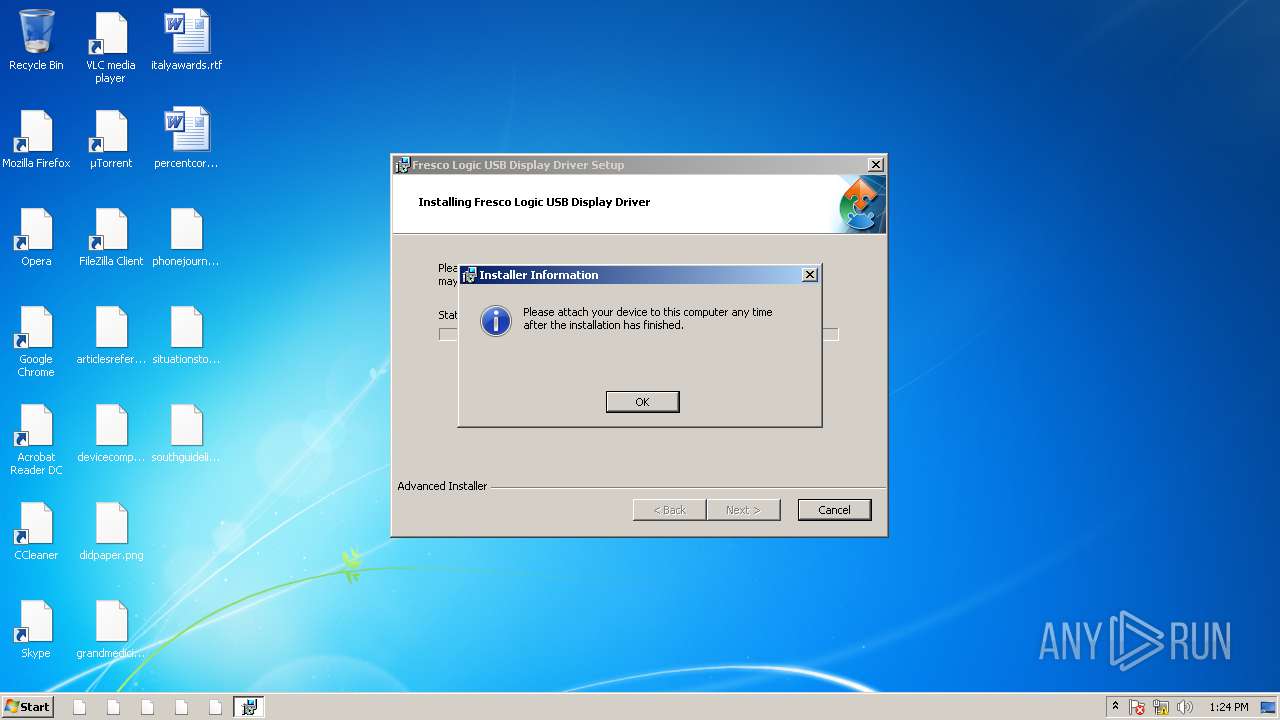Click the Fresco Logic setup logo graphic
Screen dimensions: 1280x720
point(862,204)
